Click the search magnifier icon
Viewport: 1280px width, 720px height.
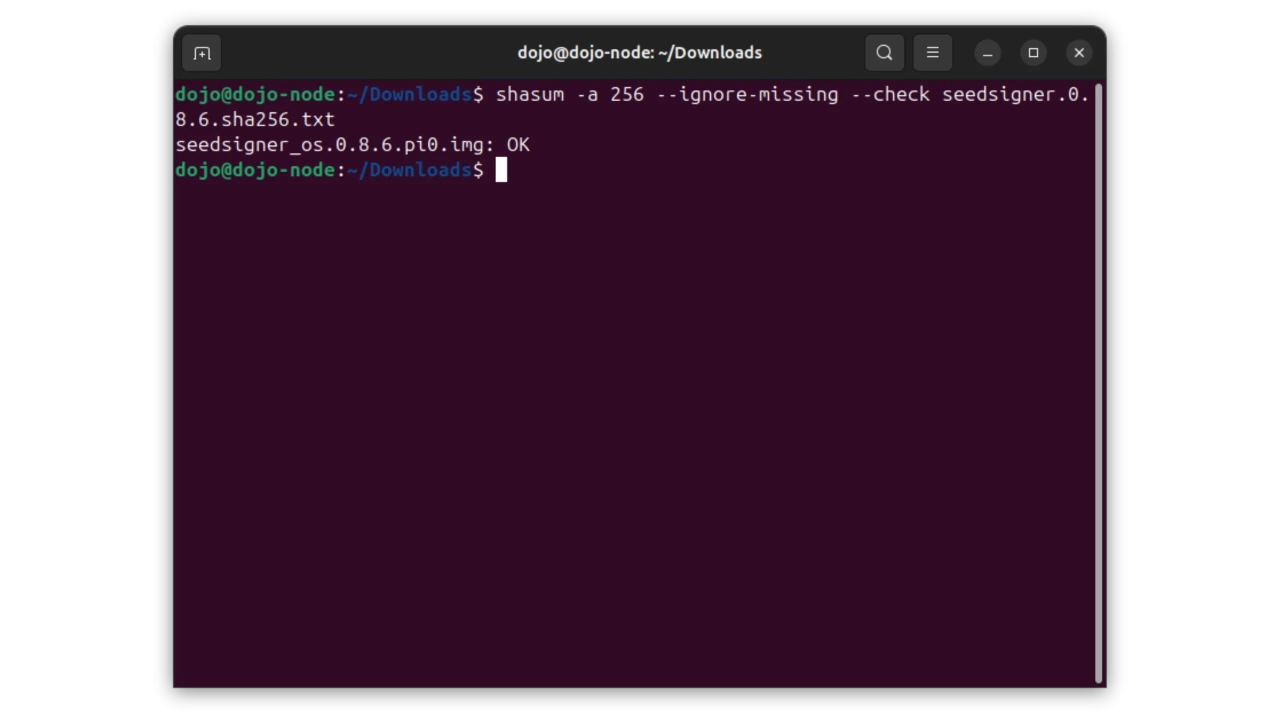(884, 53)
